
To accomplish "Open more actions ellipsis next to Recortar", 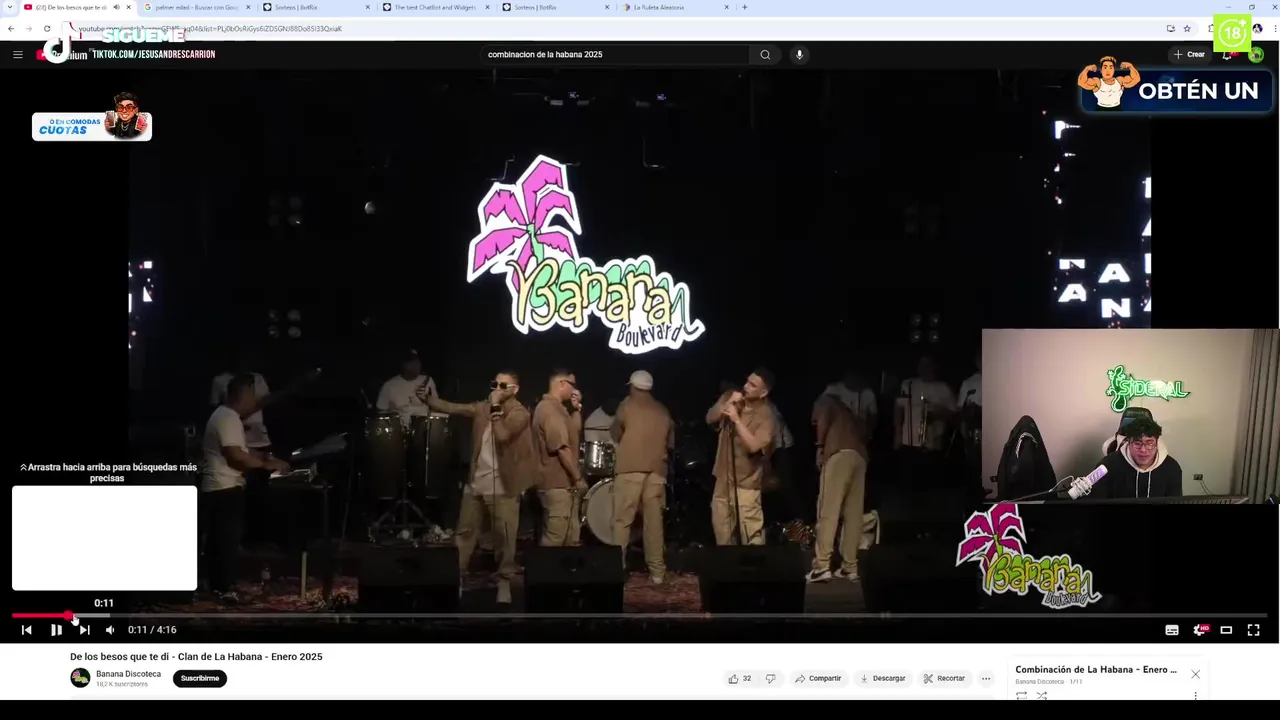I will click(x=986, y=678).
